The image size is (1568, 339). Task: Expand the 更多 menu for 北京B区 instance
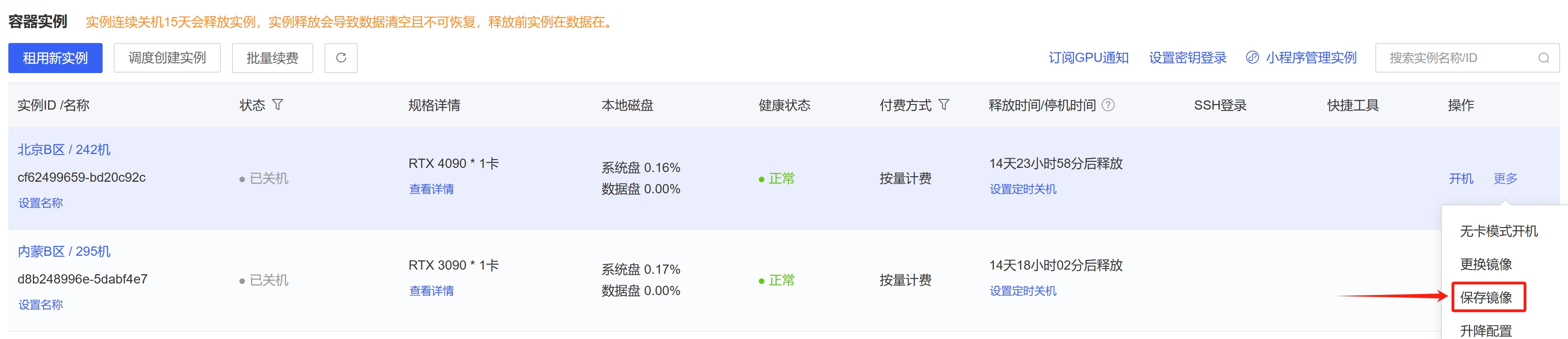point(1505,179)
